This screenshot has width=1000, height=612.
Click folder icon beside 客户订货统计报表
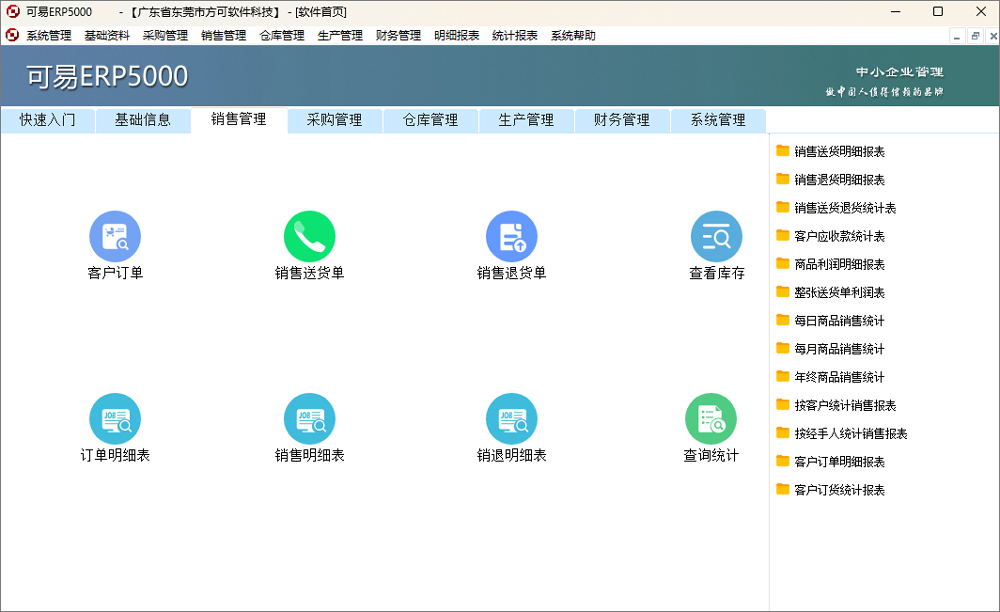(783, 489)
